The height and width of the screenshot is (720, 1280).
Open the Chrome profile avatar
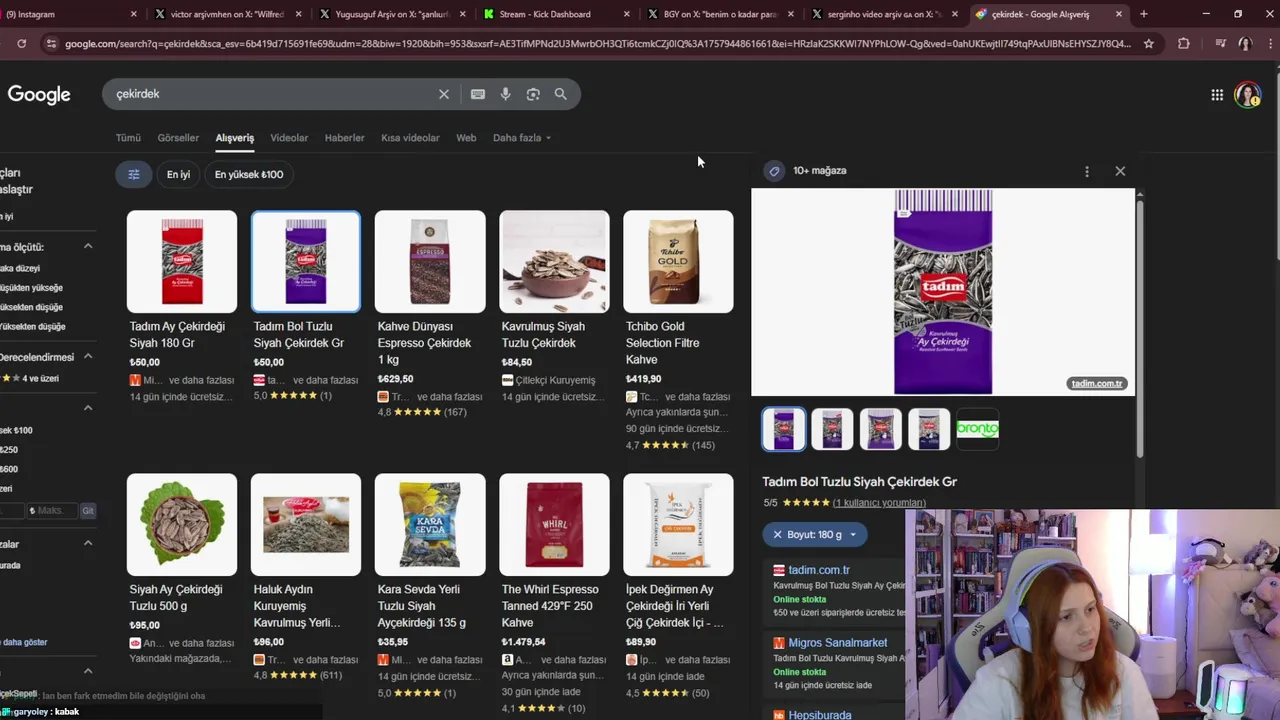point(1245,43)
